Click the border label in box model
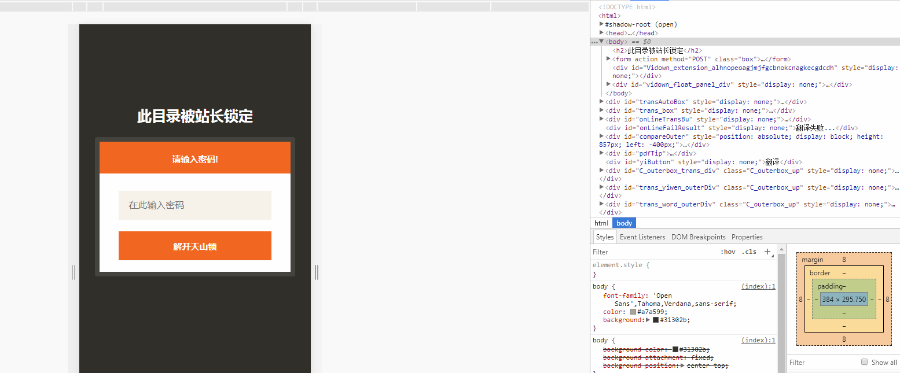 pyautogui.click(x=819, y=273)
